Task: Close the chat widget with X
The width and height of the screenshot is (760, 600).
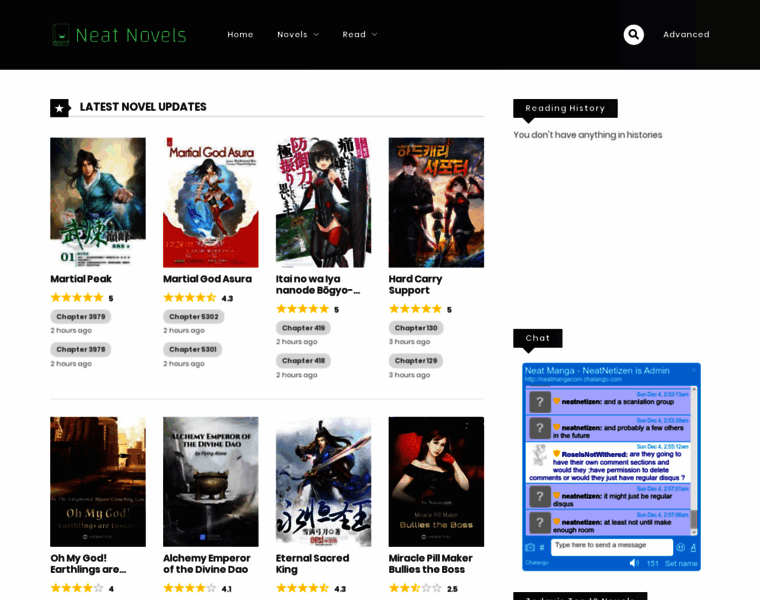Action: pos(694,370)
